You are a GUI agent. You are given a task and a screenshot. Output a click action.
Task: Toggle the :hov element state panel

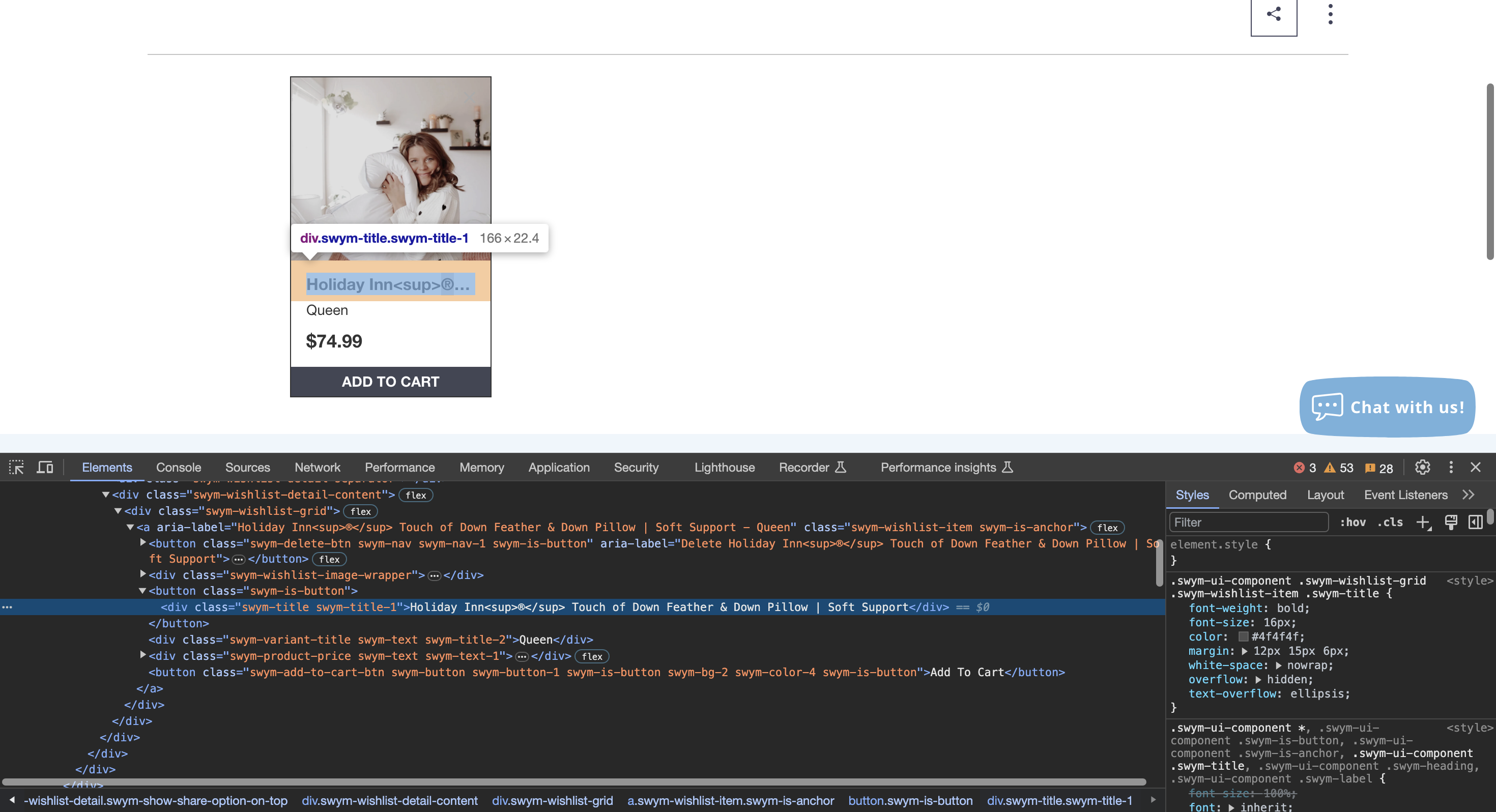pos(1353,522)
